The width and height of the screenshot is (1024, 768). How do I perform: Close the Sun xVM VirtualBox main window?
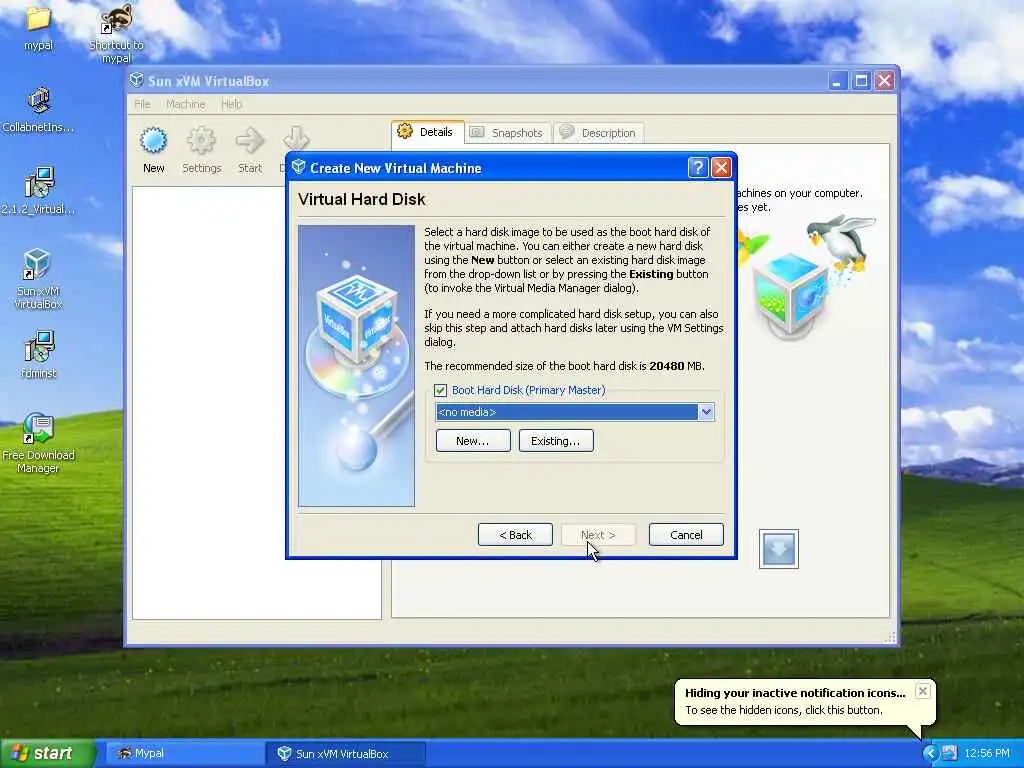point(884,81)
